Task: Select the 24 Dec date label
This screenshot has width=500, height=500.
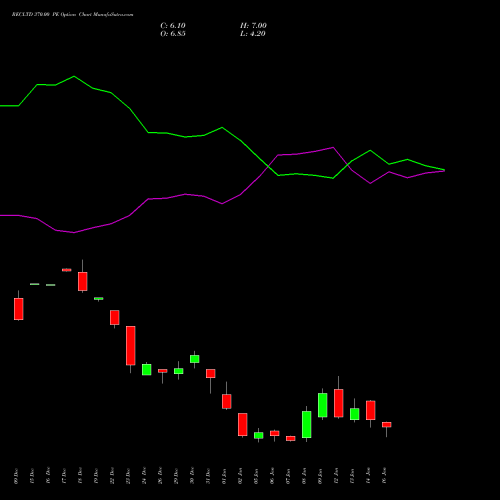Action: coord(144,476)
